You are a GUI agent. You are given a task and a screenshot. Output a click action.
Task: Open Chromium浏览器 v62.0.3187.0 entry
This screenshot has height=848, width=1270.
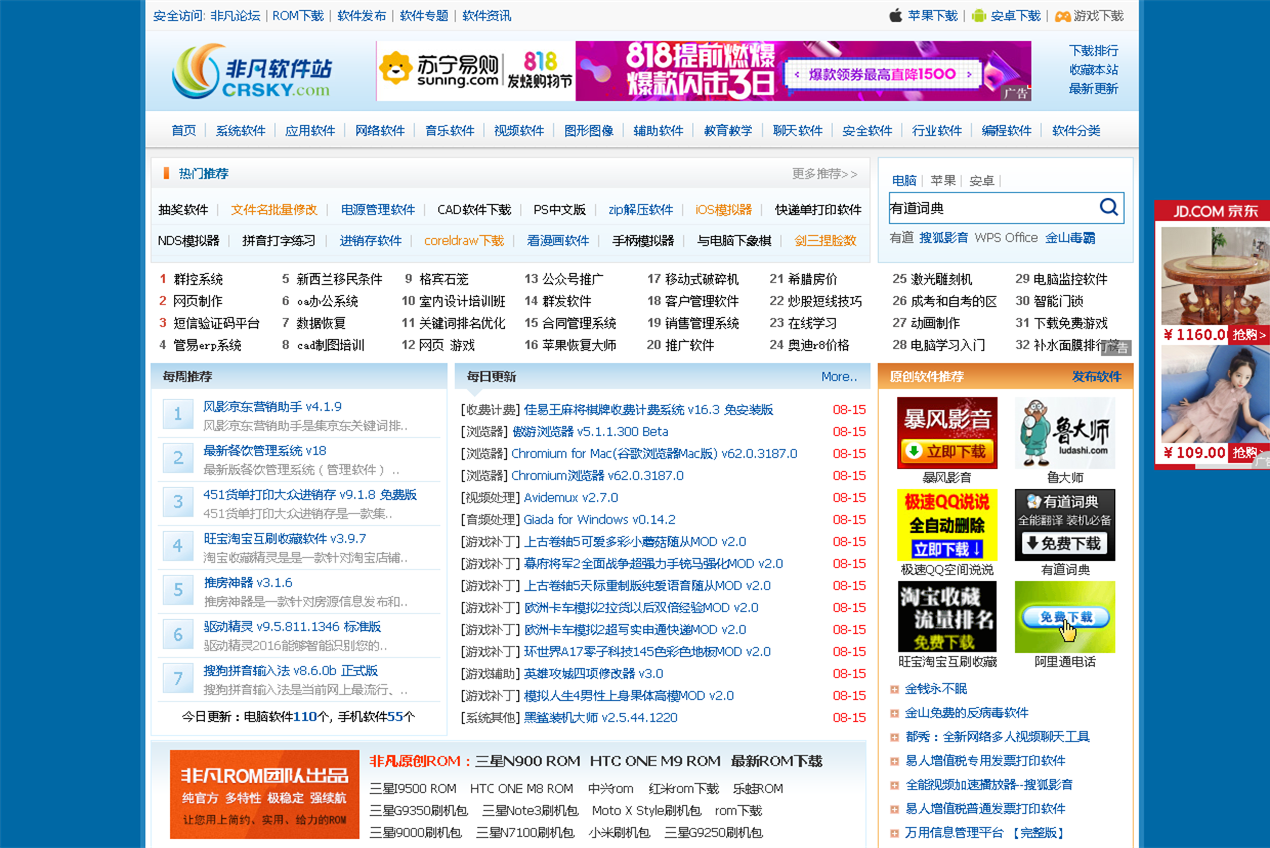pyautogui.click(x=598, y=475)
